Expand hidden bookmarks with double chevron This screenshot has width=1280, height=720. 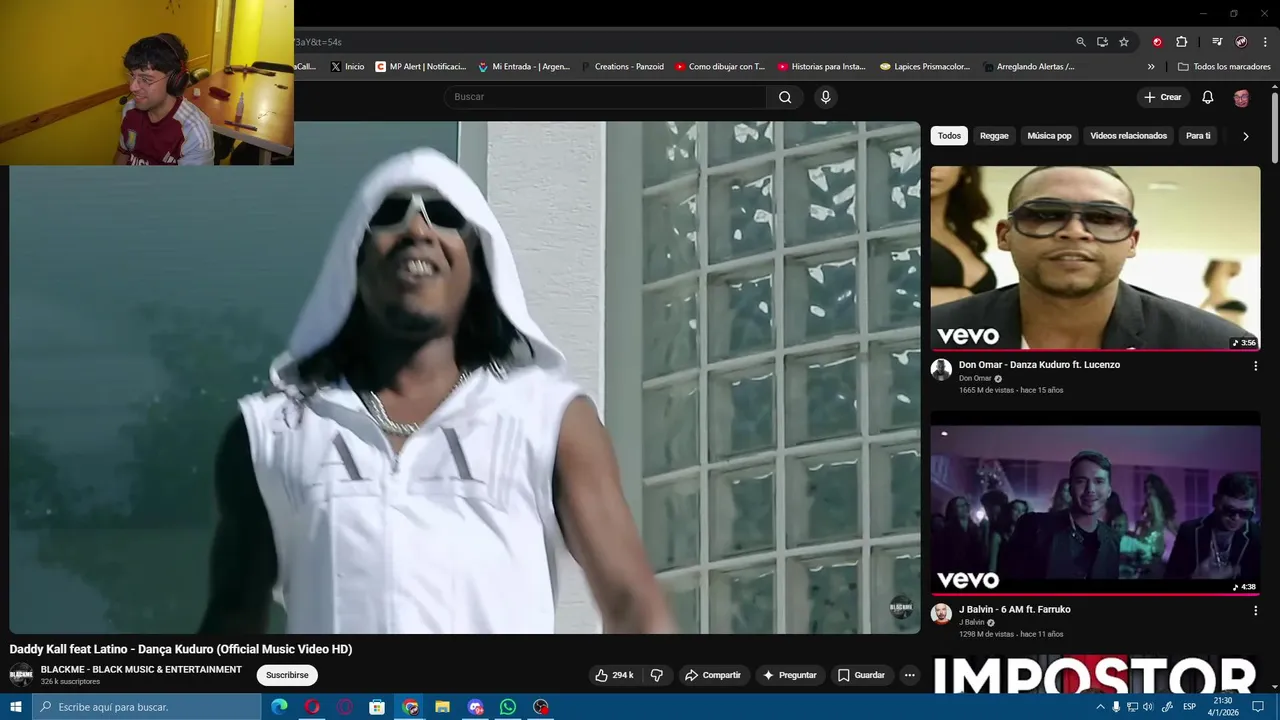(x=1151, y=67)
